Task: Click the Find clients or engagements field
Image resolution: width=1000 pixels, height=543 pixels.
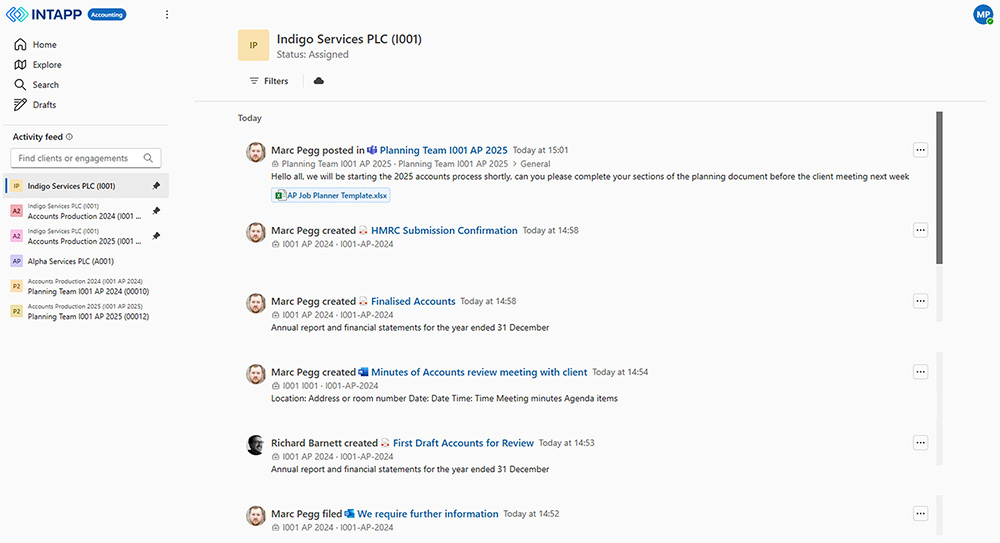Action: pyautogui.click(x=76, y=158)
